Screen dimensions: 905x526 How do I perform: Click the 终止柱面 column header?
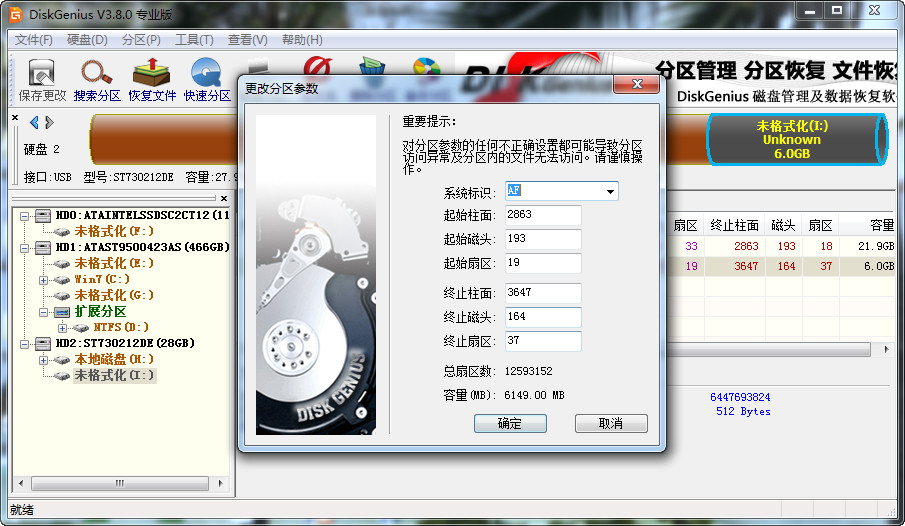(734, 225)
